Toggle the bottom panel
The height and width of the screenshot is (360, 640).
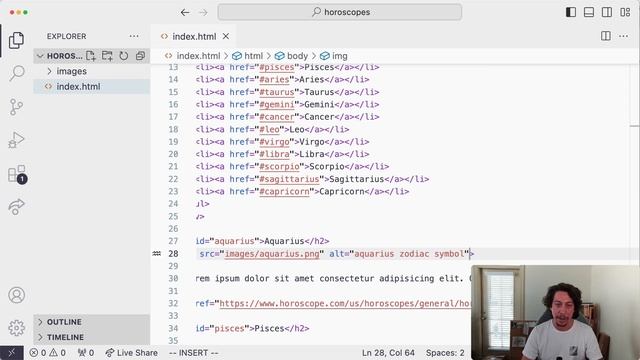(589, 12)
